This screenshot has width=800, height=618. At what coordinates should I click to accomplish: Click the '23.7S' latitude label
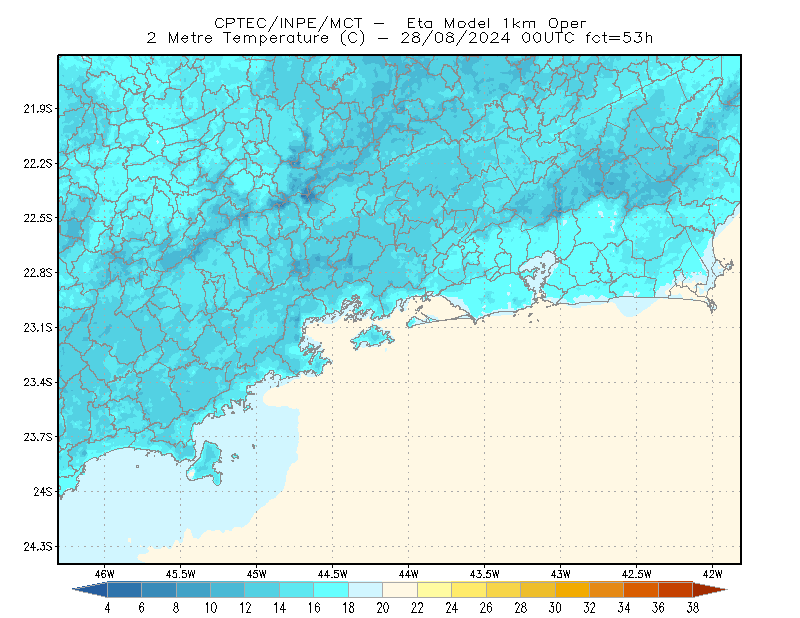[38, 437]
